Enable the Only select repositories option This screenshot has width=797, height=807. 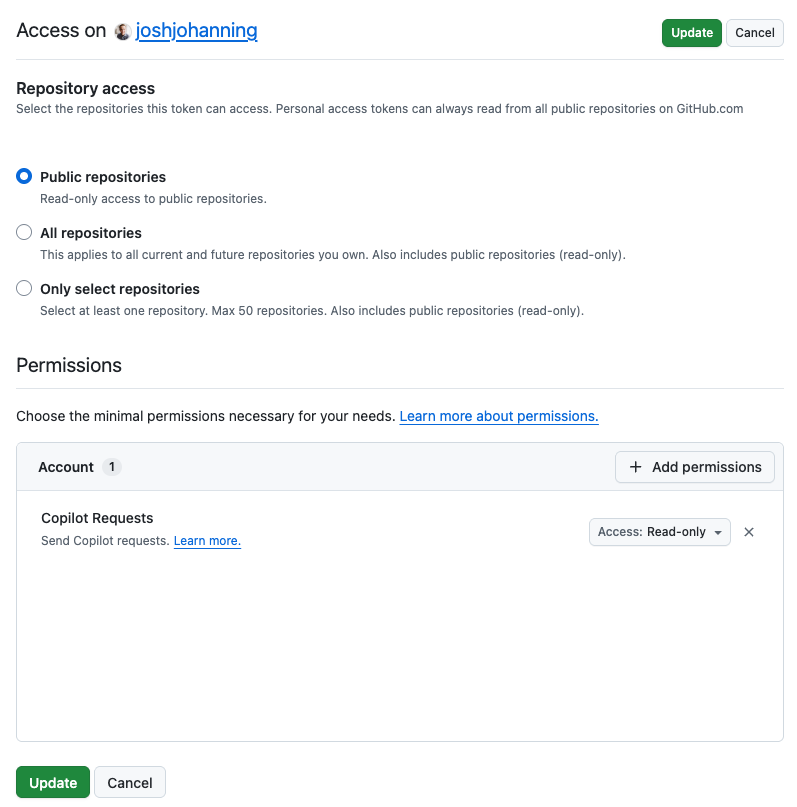24,289
